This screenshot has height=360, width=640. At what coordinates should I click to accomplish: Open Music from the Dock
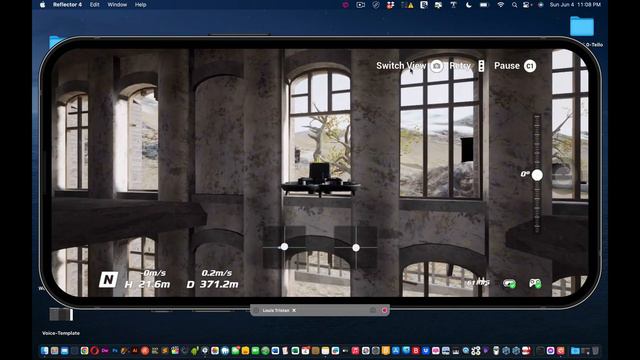(x=356, y=351)
